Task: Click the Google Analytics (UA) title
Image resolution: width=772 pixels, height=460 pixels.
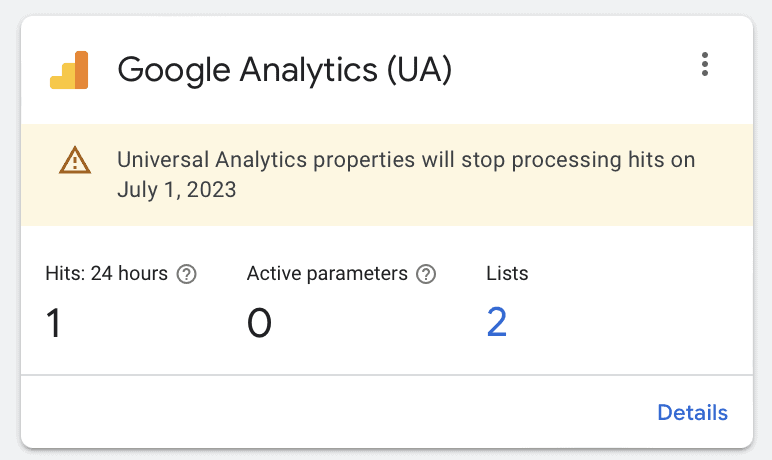Action: click(285, 70)
